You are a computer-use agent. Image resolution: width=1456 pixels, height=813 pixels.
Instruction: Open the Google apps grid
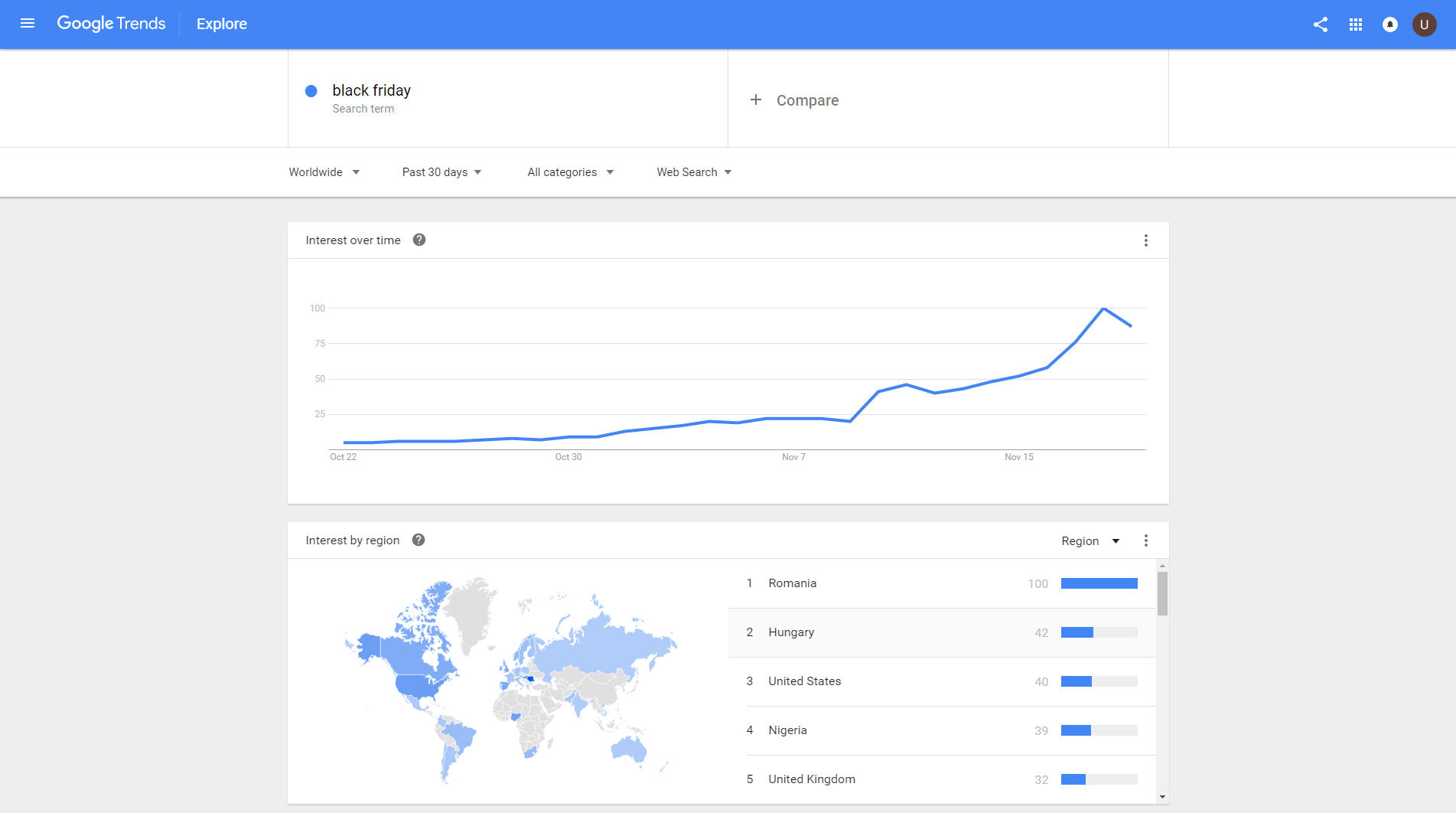[1356, 24]
